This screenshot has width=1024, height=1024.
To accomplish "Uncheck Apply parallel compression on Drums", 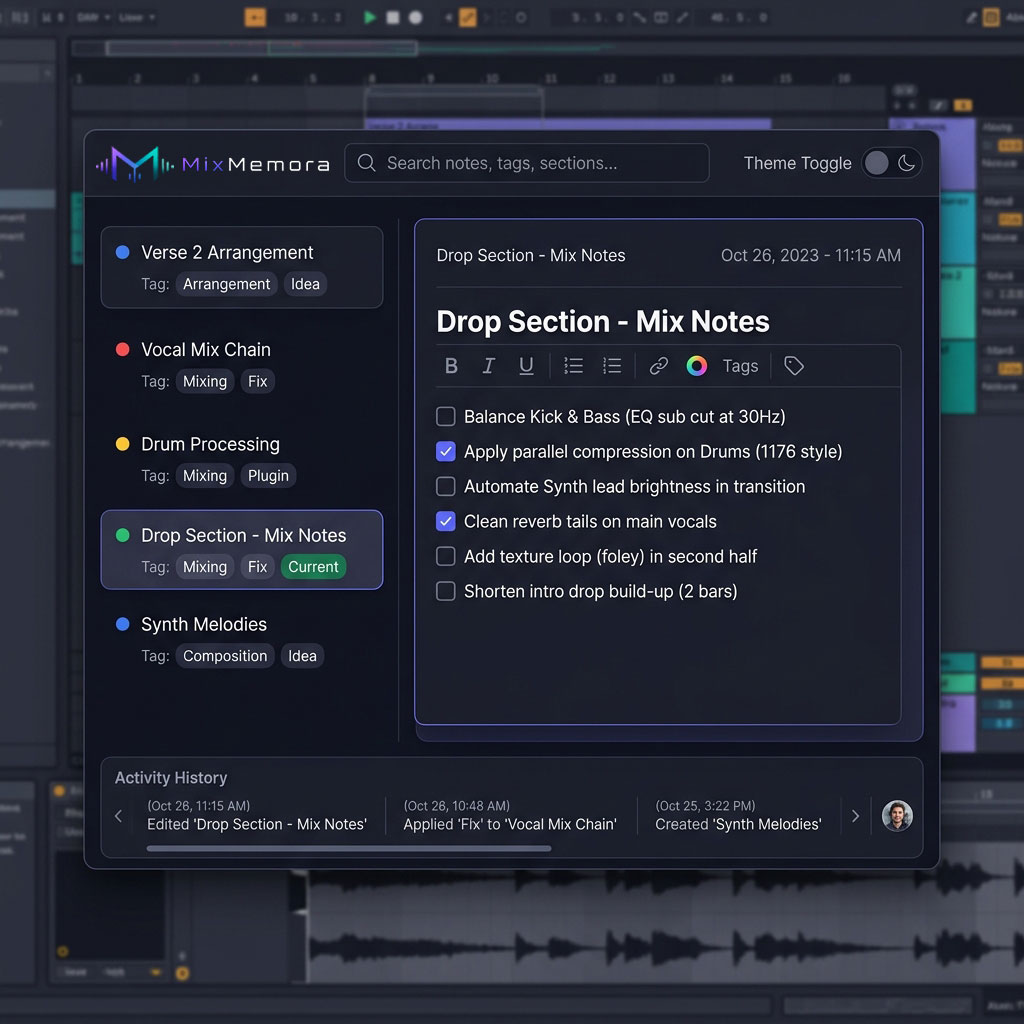I will point(445,451).
